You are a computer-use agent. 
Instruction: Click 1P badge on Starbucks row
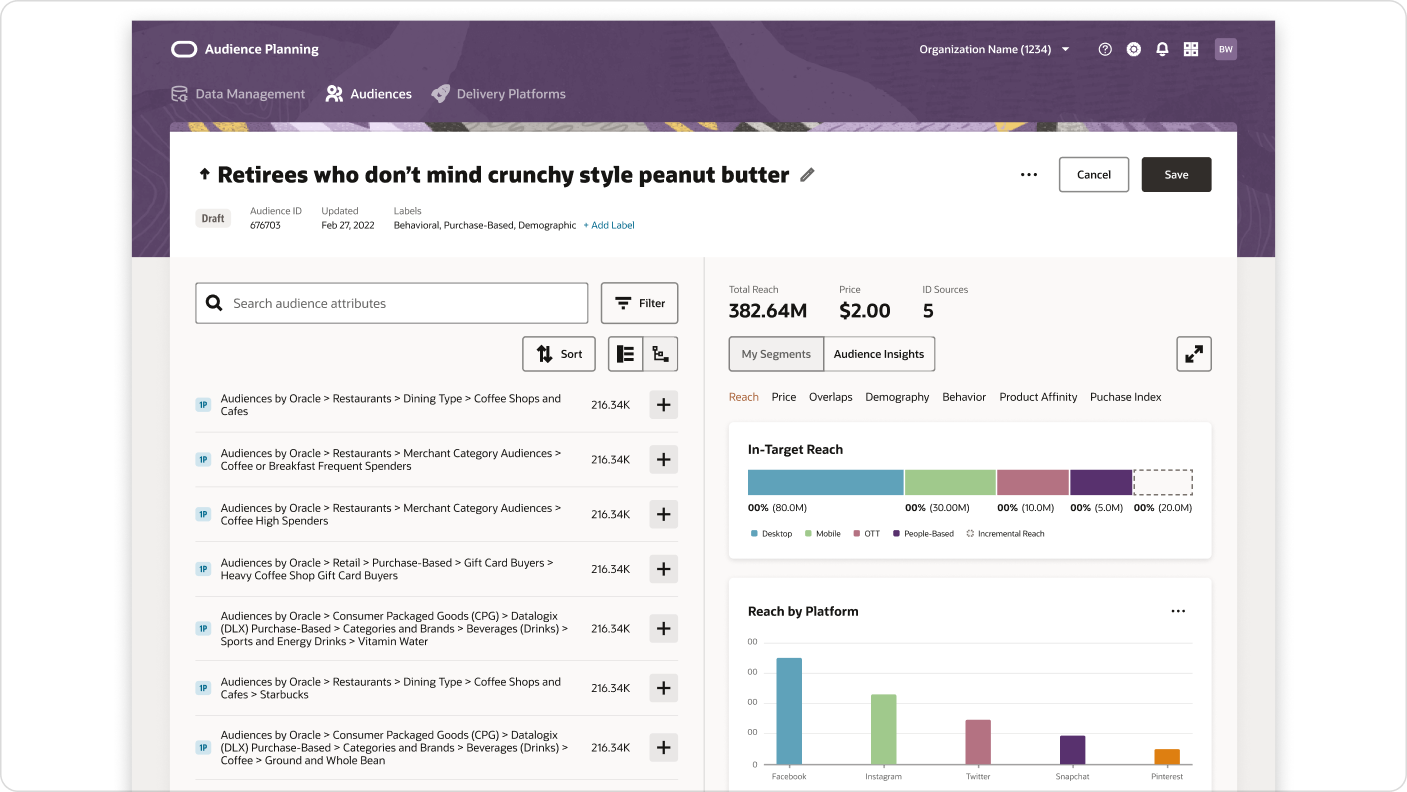point(203,688)
